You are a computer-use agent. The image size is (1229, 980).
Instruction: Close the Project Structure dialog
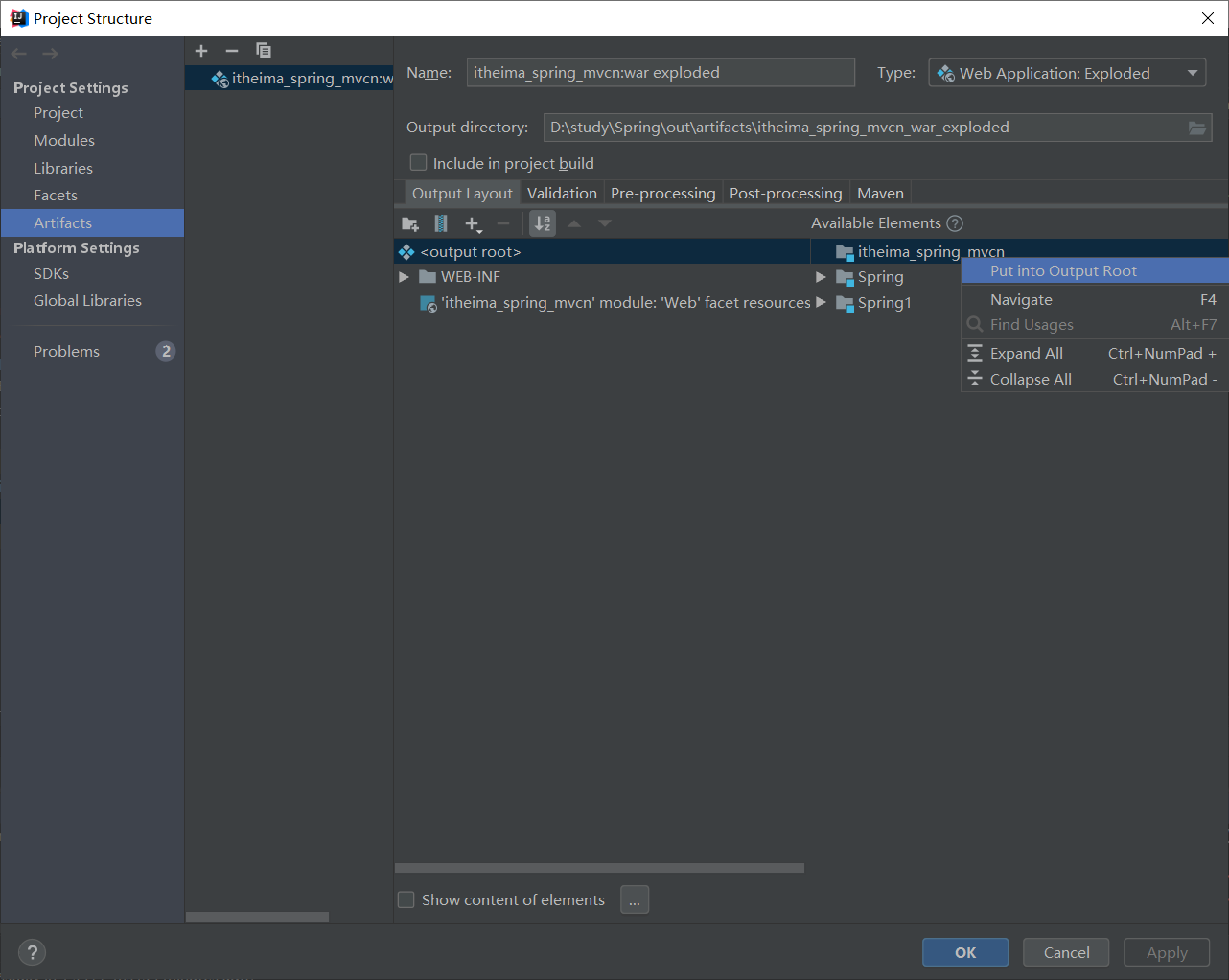pyautogui.click(x=1208, y=18)
